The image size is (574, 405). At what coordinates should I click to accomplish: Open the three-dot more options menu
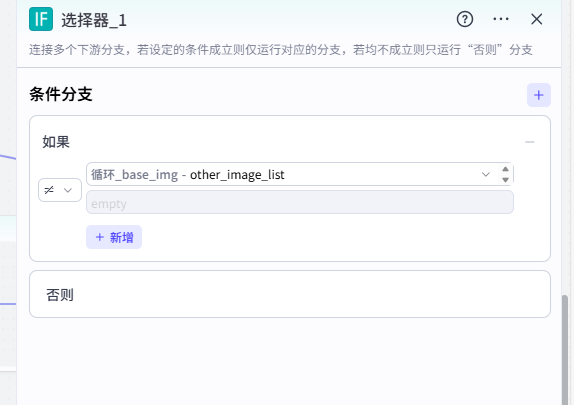click(x=500, y=19)
